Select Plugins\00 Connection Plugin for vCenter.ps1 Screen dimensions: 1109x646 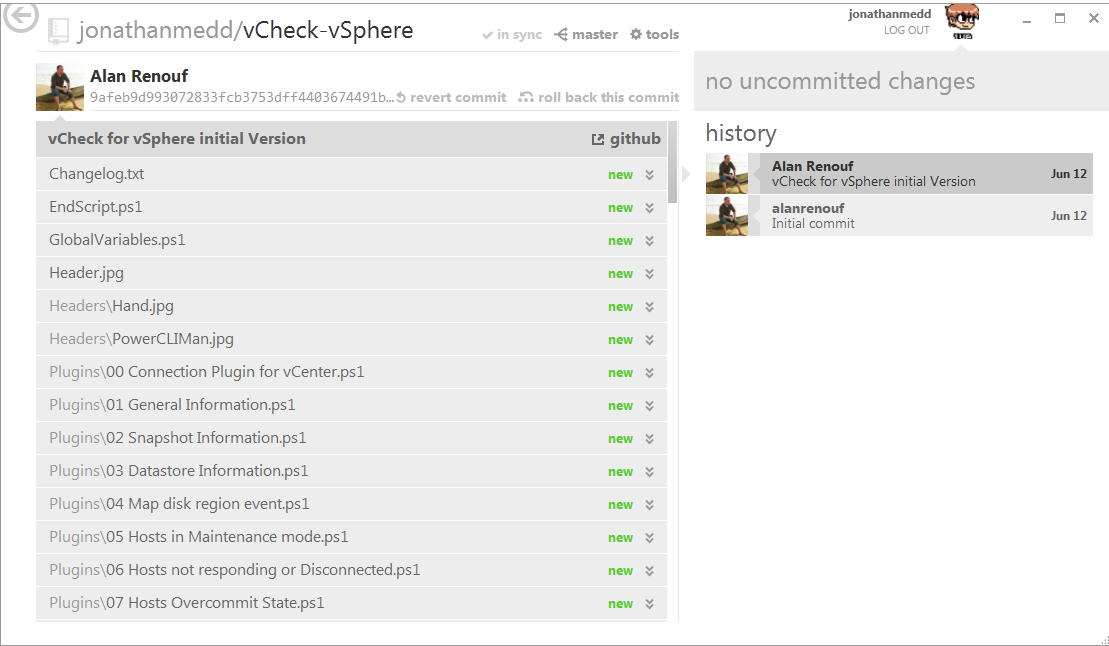(x=207, y=371)
